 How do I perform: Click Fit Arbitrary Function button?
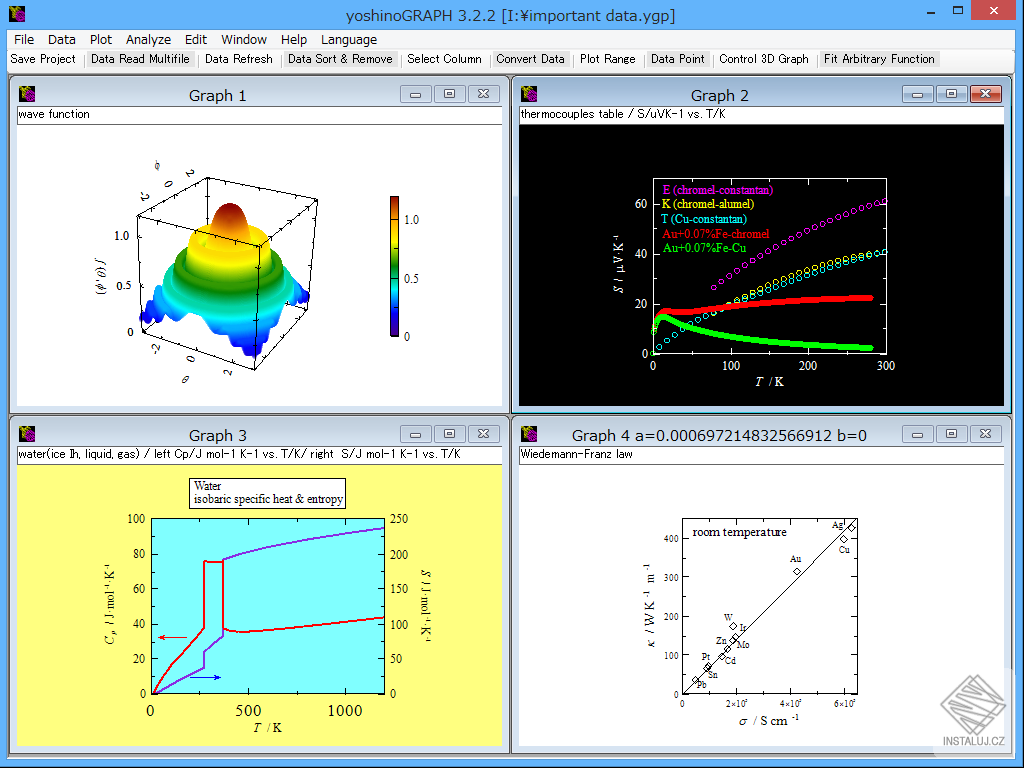(879, 59)
